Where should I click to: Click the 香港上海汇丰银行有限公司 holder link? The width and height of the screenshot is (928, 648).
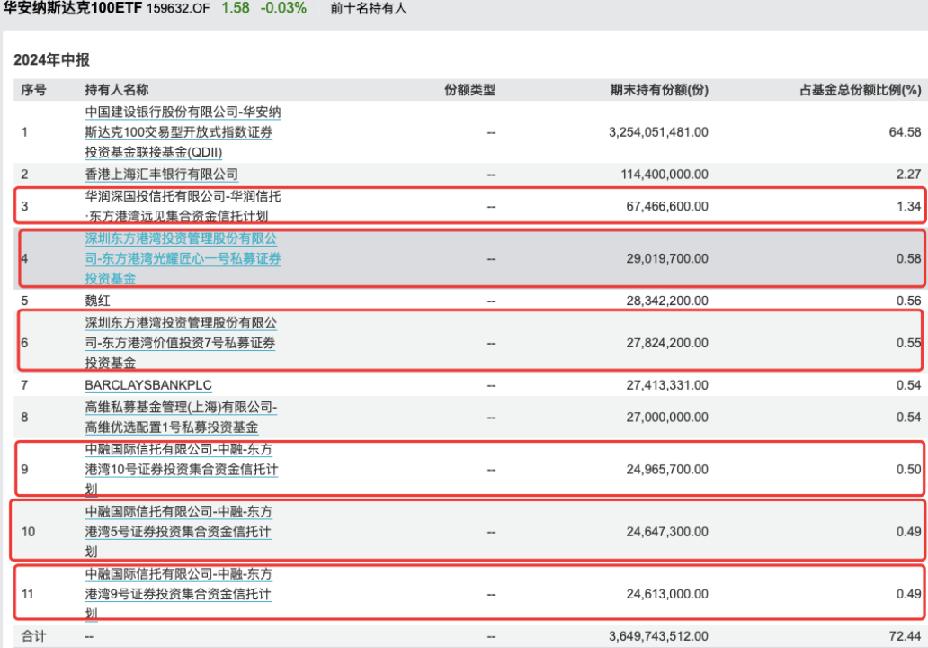(161, 173)
